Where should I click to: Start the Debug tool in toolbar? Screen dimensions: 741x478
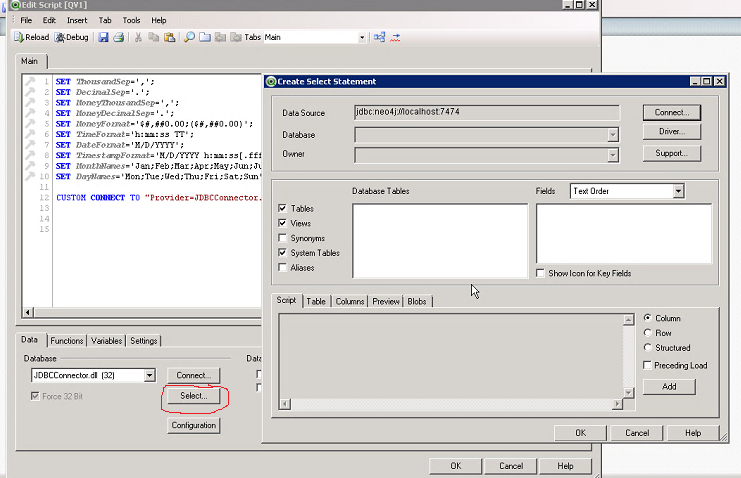coord(71,38)
